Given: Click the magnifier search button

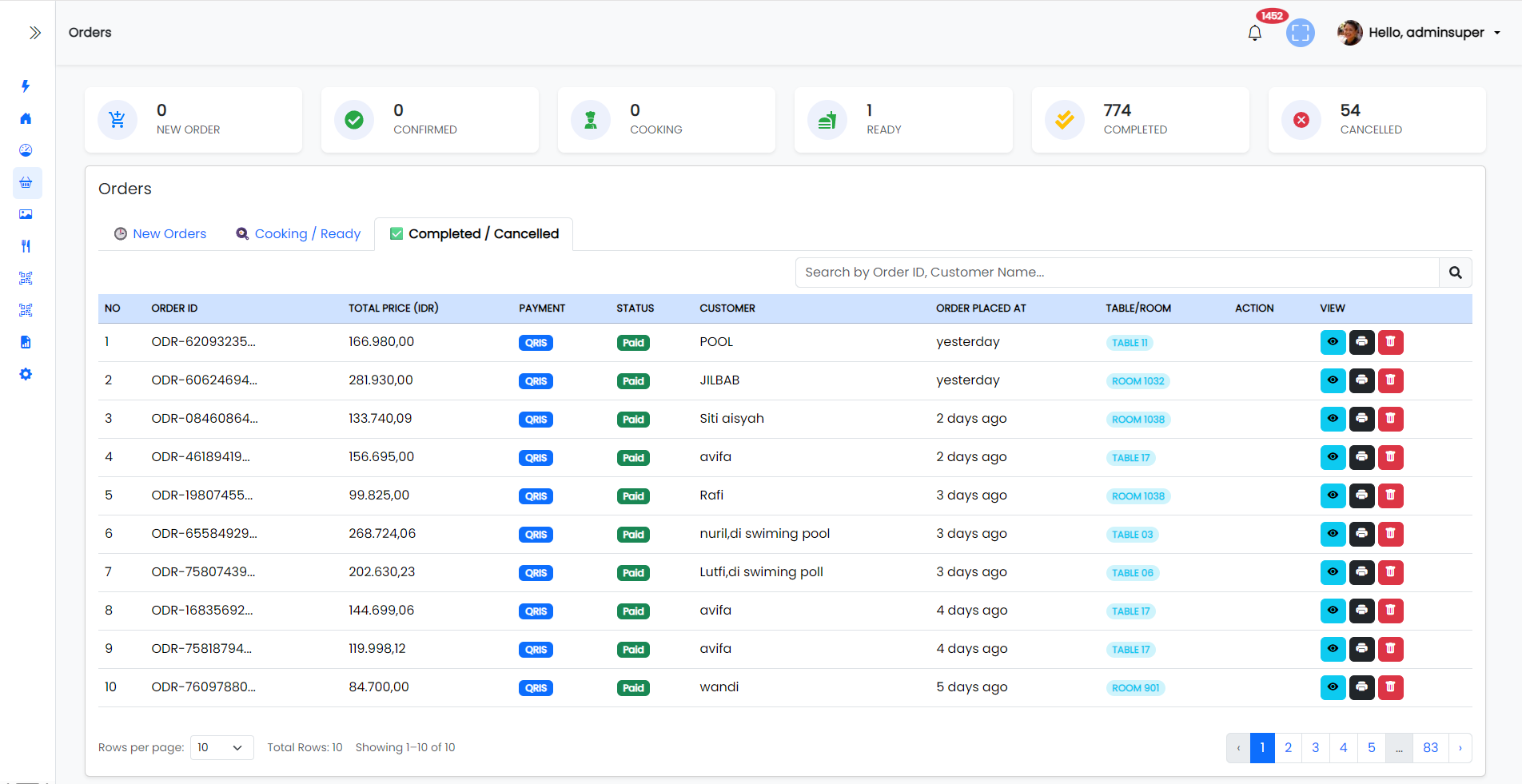Looking at the screenshot, I should click(1456, 273).
